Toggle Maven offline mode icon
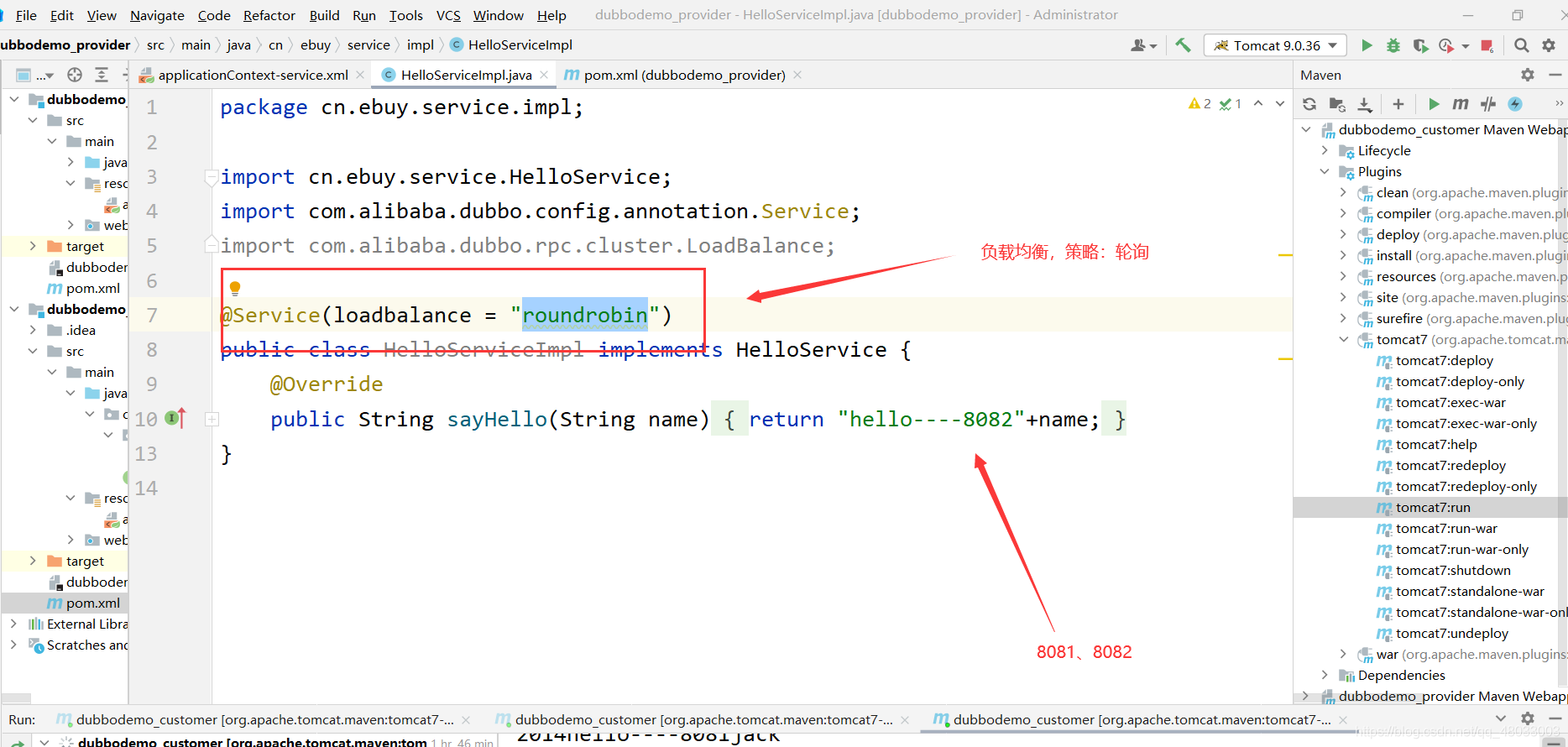Viewport: 1568px width, 747px height. [1488, 104]
